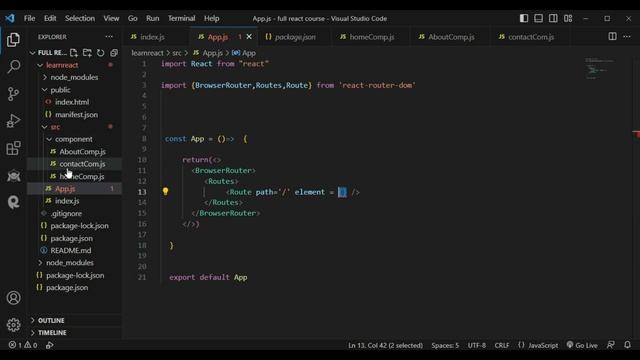This screenshot has width=640, height=360.
Task: Switch to the package.json tab
Action: (x=295, y=37)
